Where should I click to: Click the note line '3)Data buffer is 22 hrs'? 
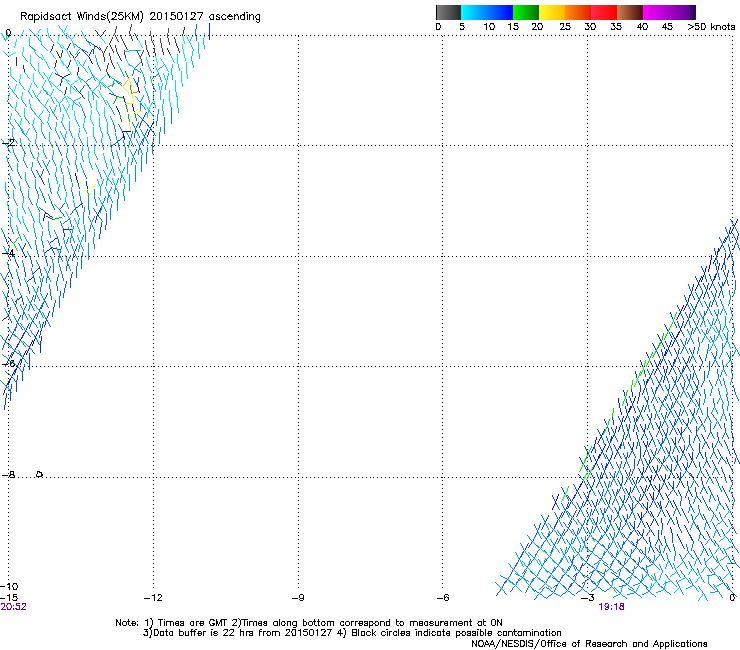(x=352, y=633)
